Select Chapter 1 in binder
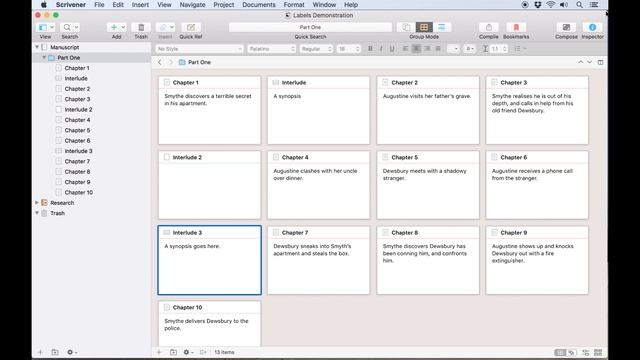Viewport: 640px width, 360px height. [x=77, y=68]
